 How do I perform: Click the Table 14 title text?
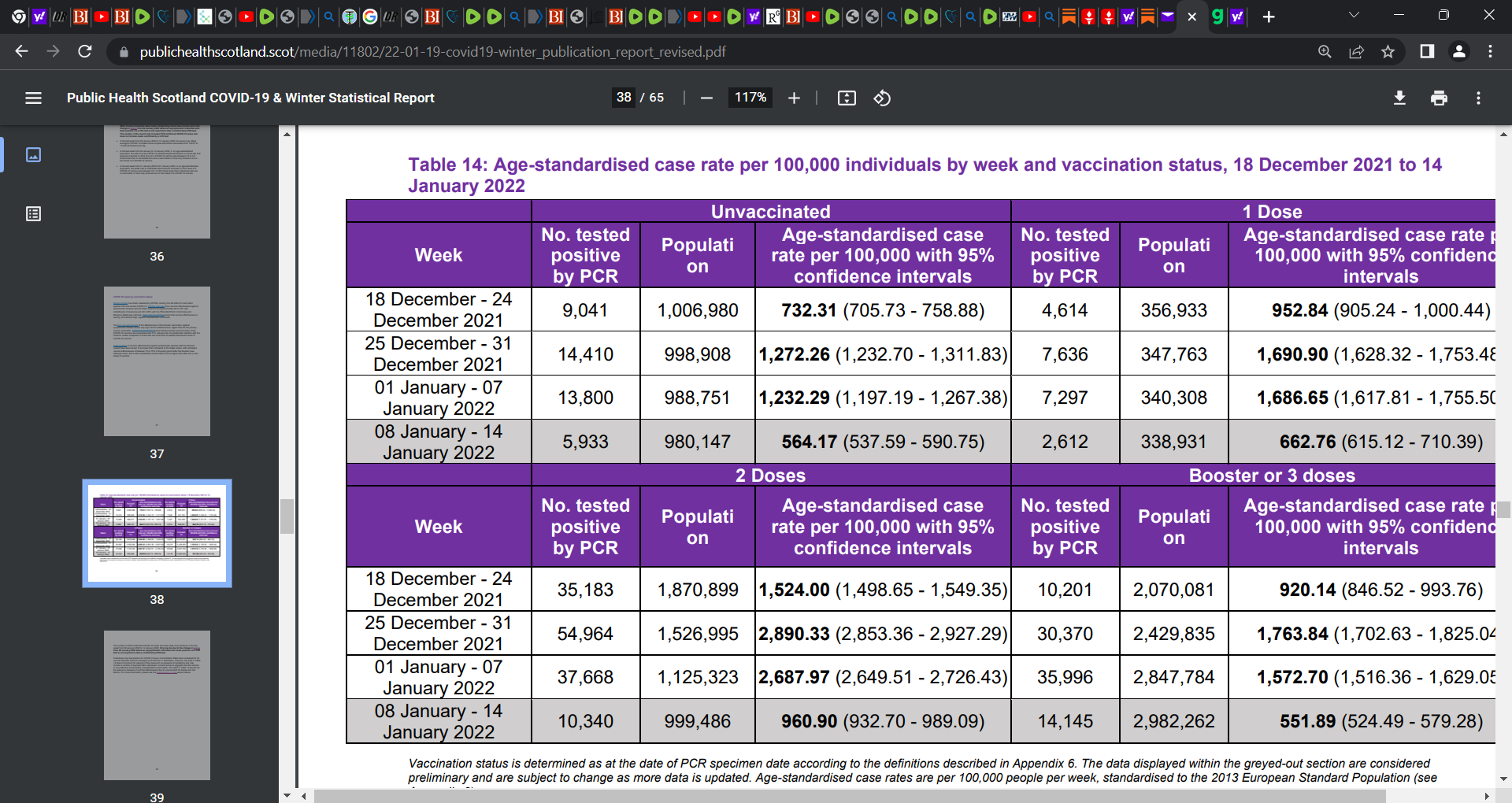point(925,175)
